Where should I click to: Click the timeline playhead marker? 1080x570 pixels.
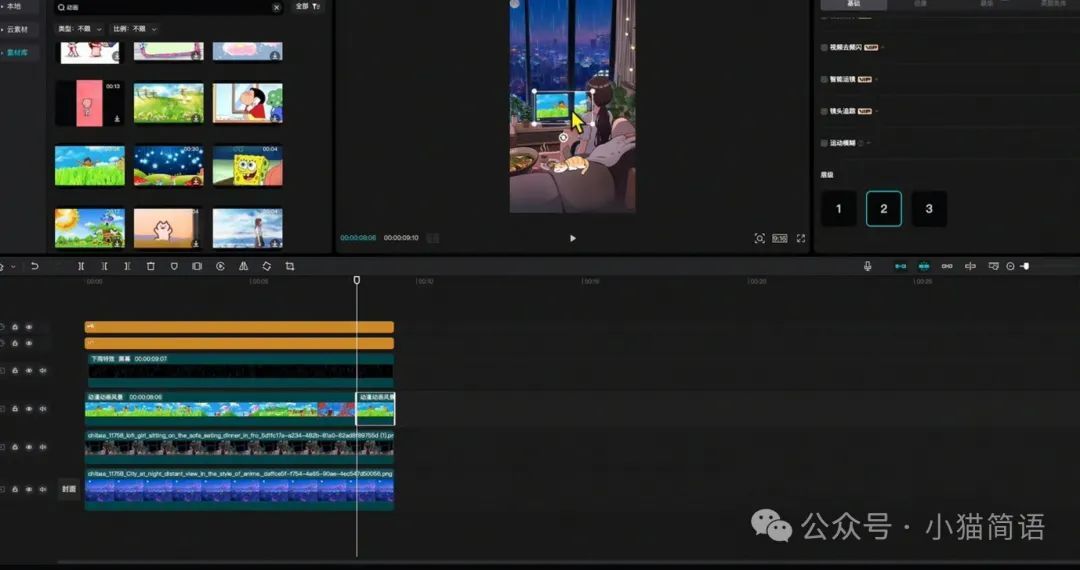tap(357, 280)
